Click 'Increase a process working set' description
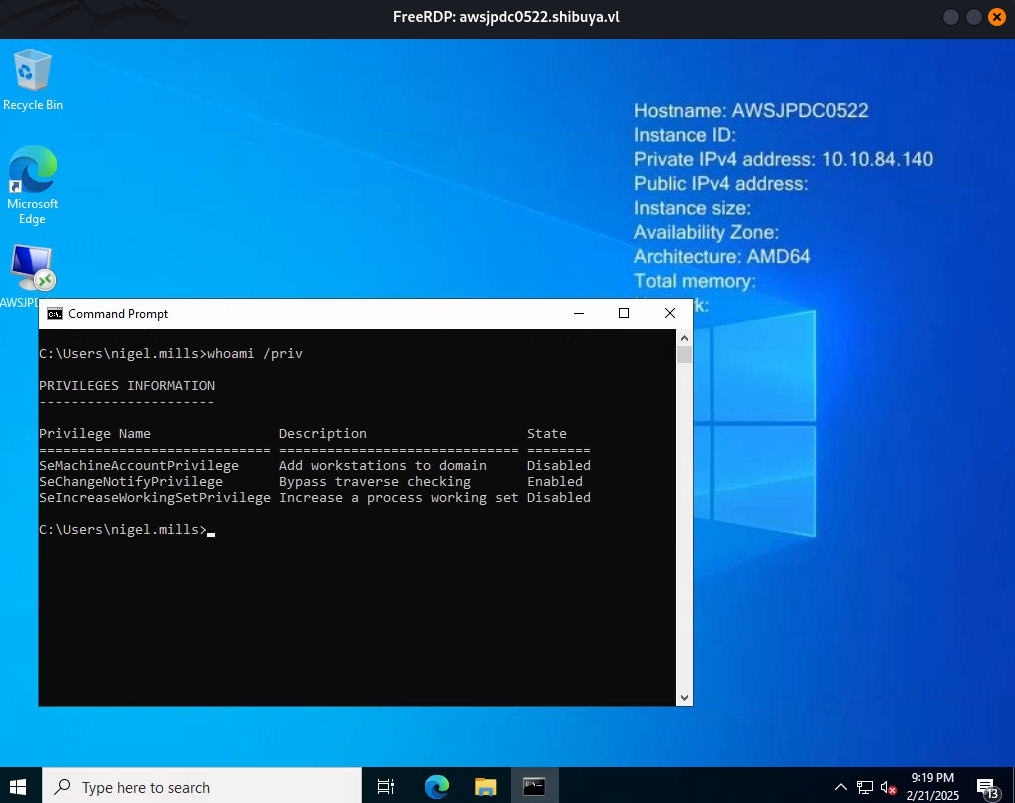This screenshot has width=1015, height=803. click(399, 498)
